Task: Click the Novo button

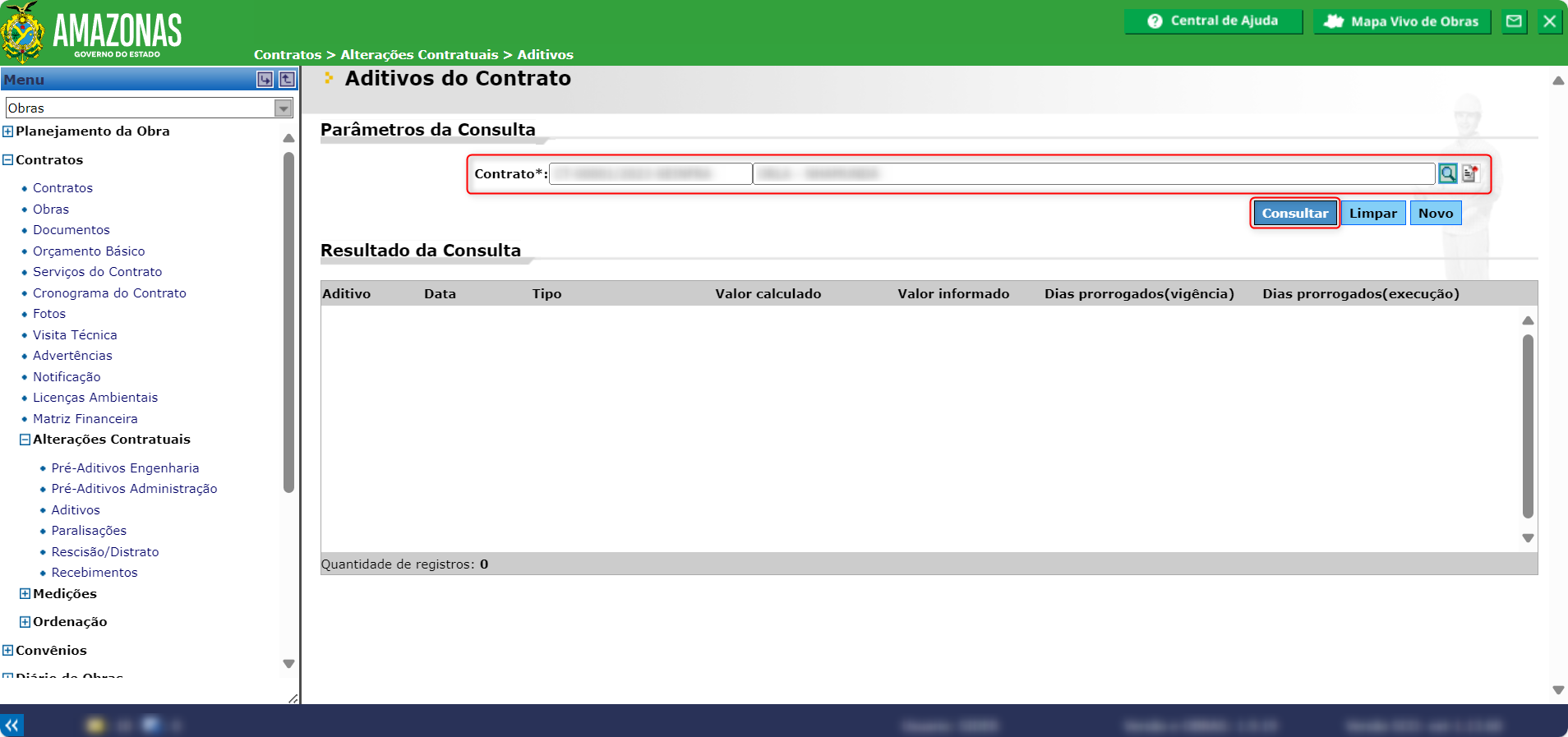Action: point(1436,213)
